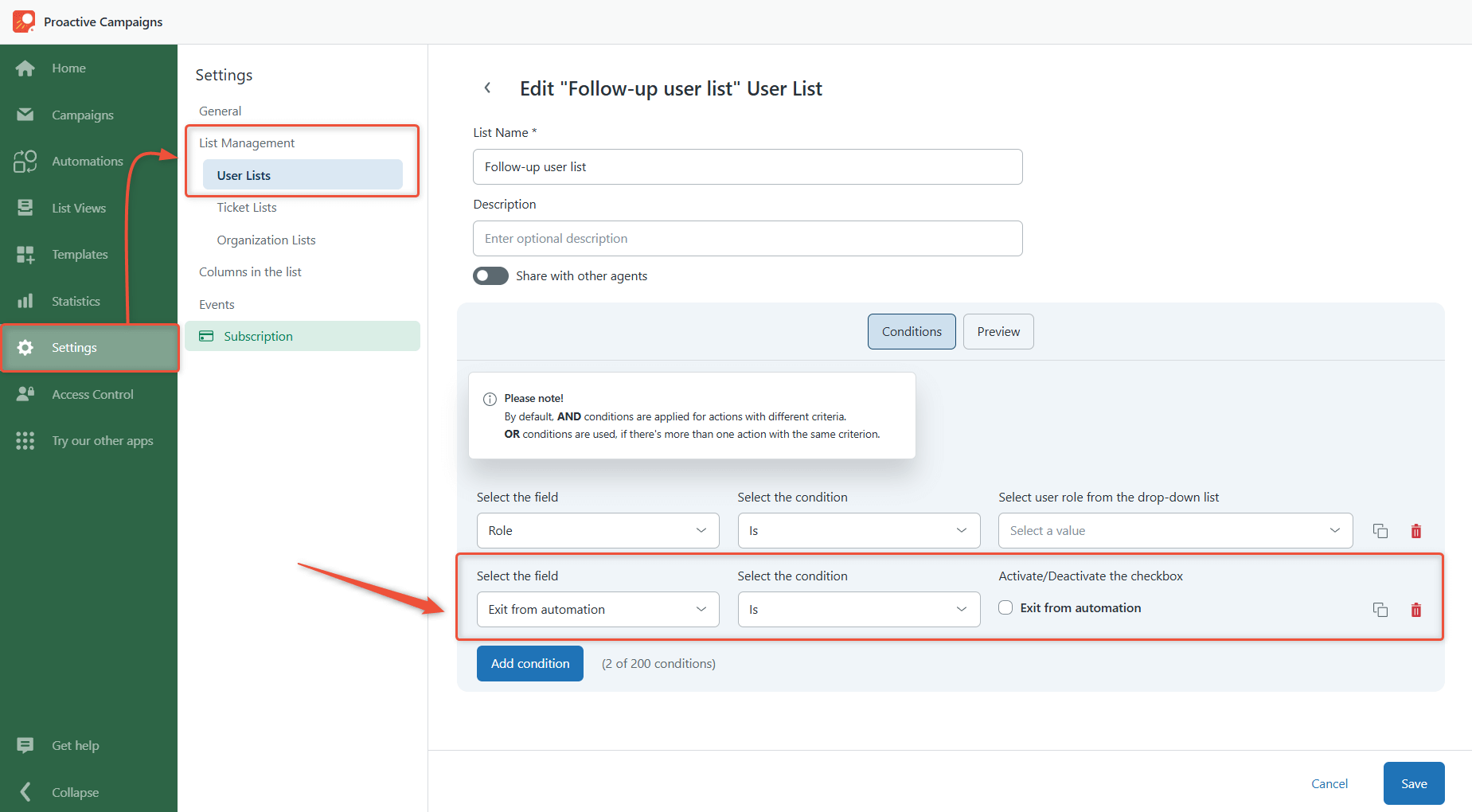Open Access Control settings
This screenshot has height=812, width=1472.
click(92, 394)
